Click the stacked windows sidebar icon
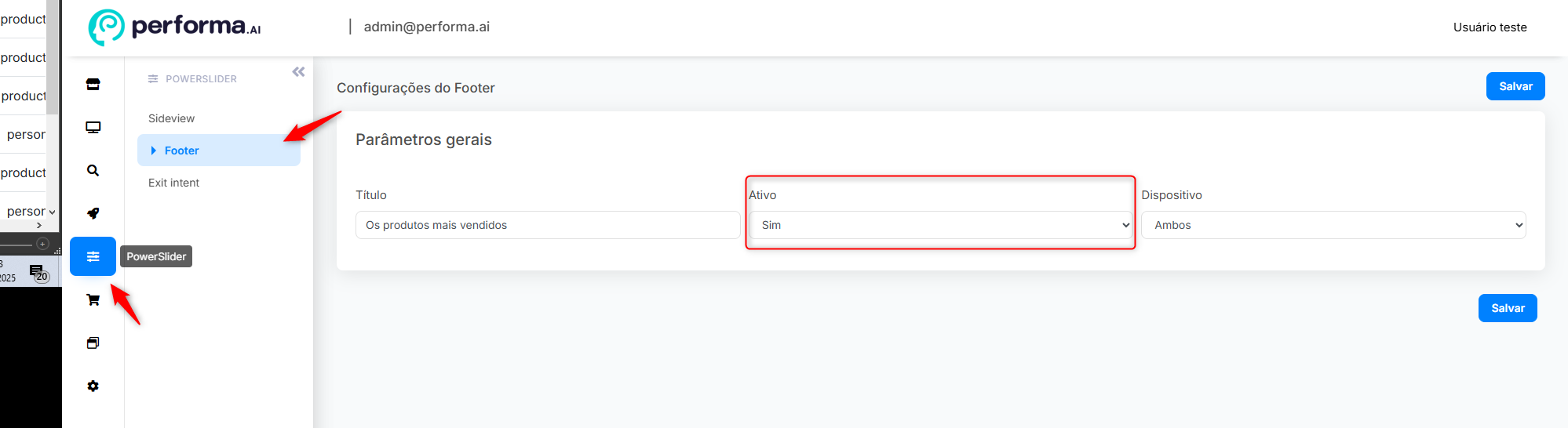 pyautogui.click(x=93, y=343)
